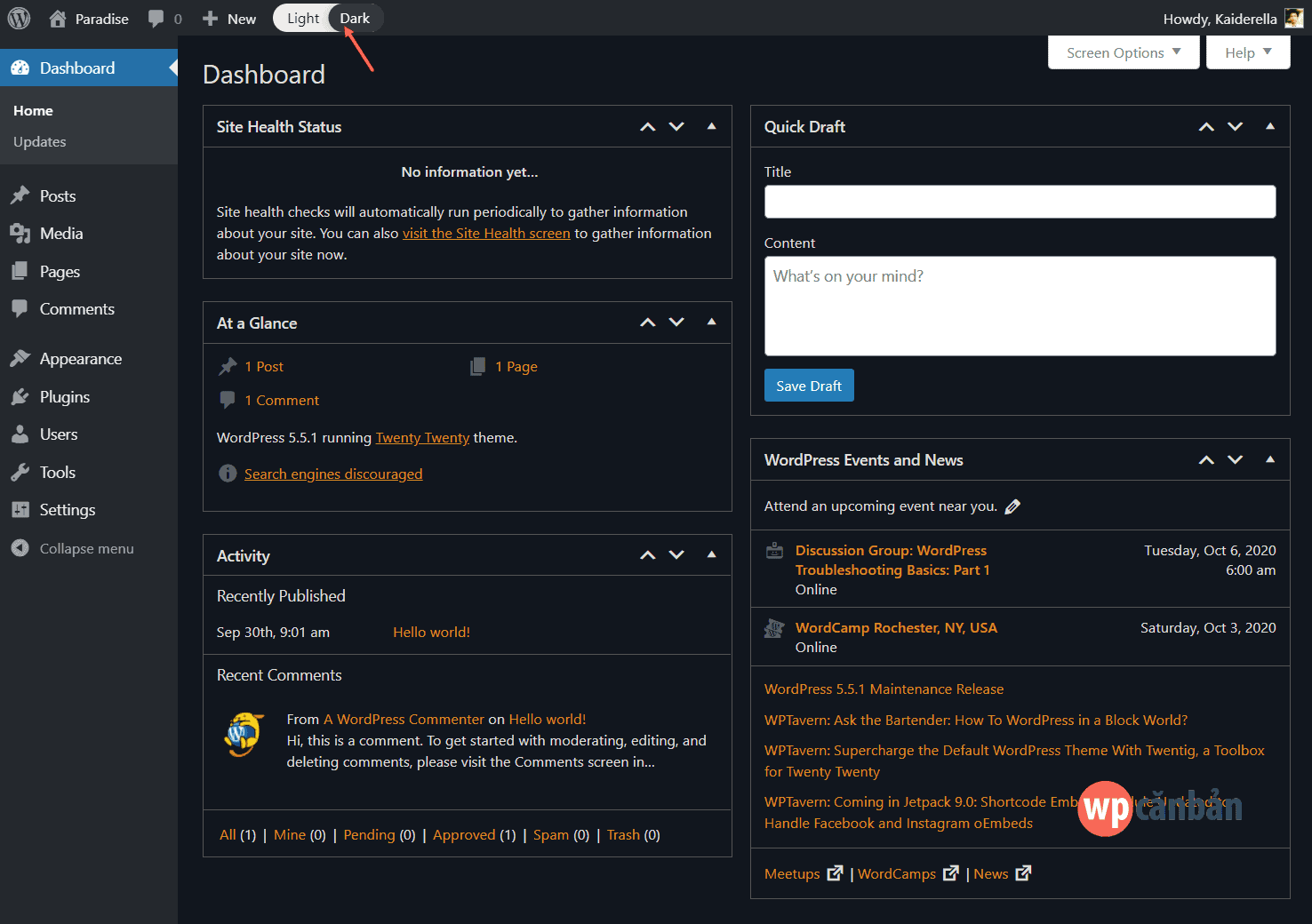Open the Twenty Twenty theme link
Screen dimensions: 1312x924
click(422, 438)
